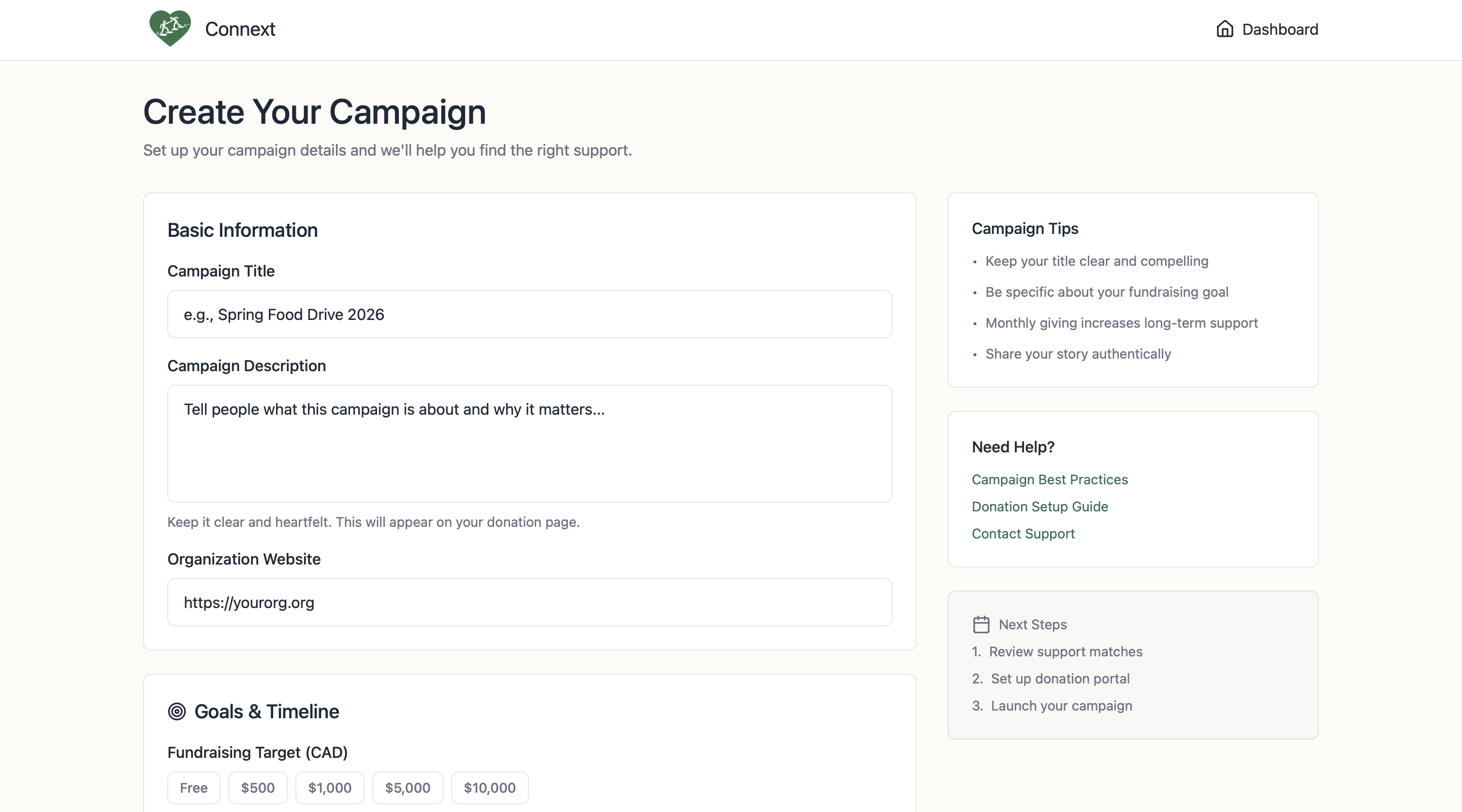Viewport: 1462px width, 812px height.
Task: Click the Campaign Tips panel heading
Action: pos(1024,229)
